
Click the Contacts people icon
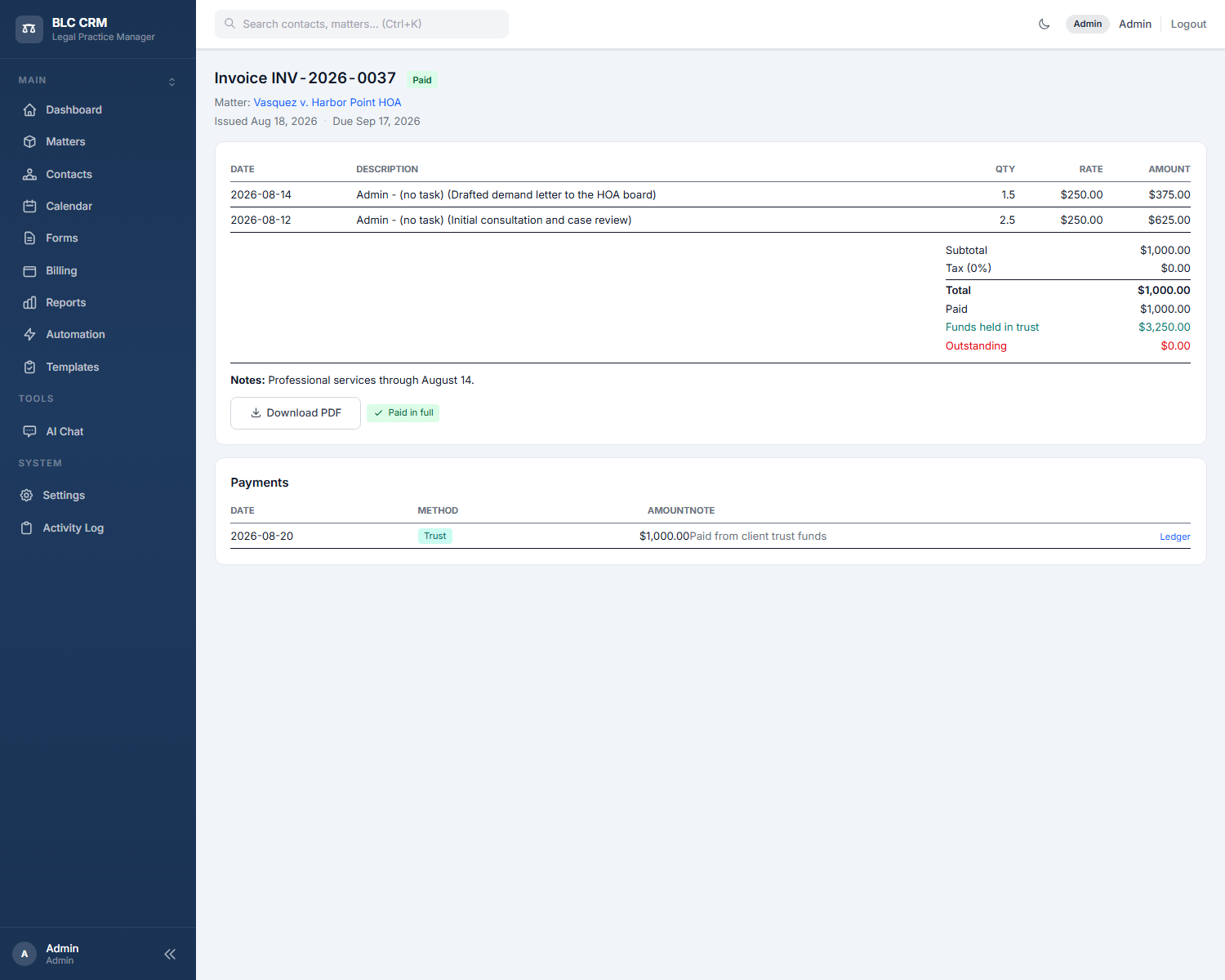pos(30,174)
